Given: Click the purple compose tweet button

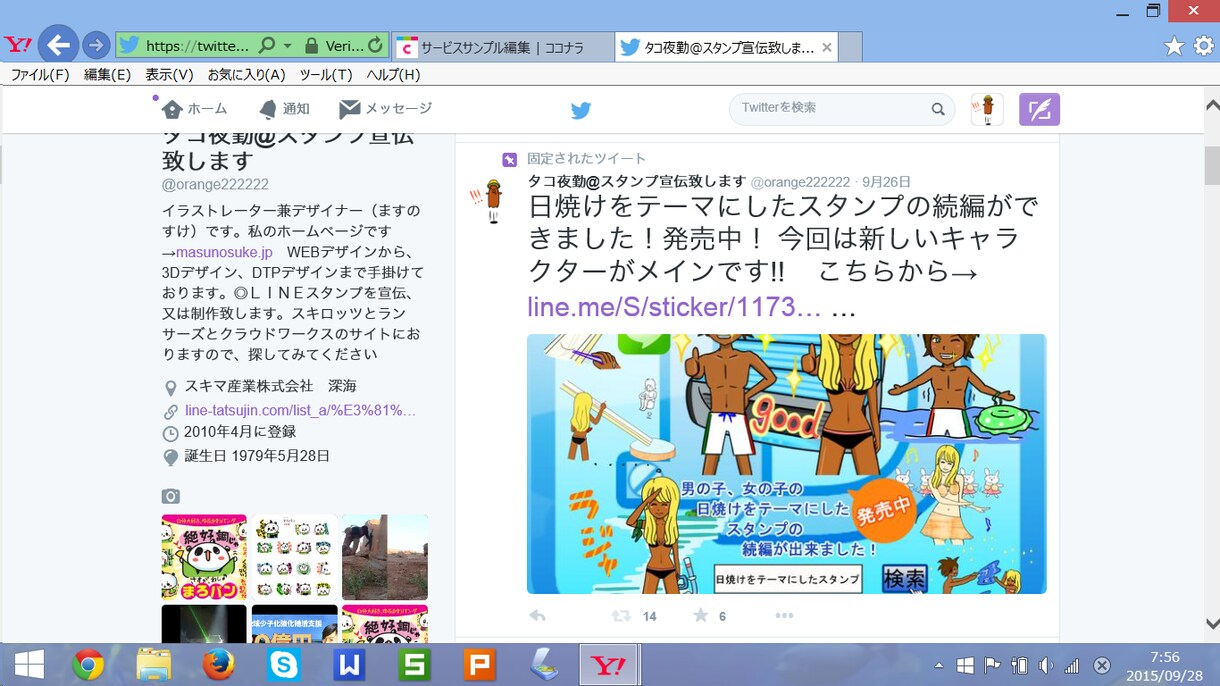Looking at the screenshot, I should (x=1039, y=109).
